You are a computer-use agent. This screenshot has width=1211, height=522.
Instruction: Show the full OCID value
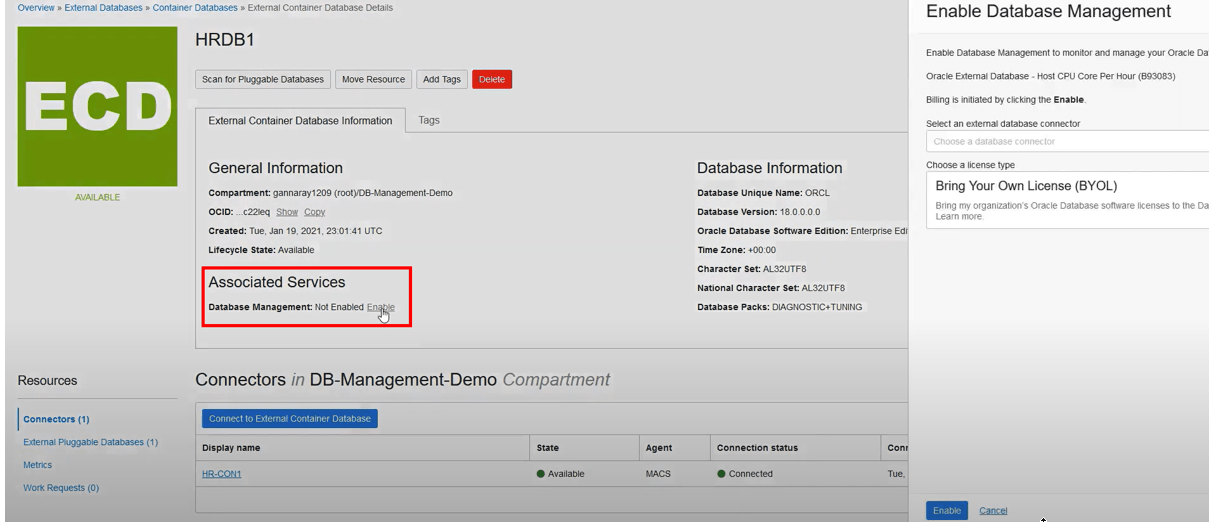(x=287, y=212)
